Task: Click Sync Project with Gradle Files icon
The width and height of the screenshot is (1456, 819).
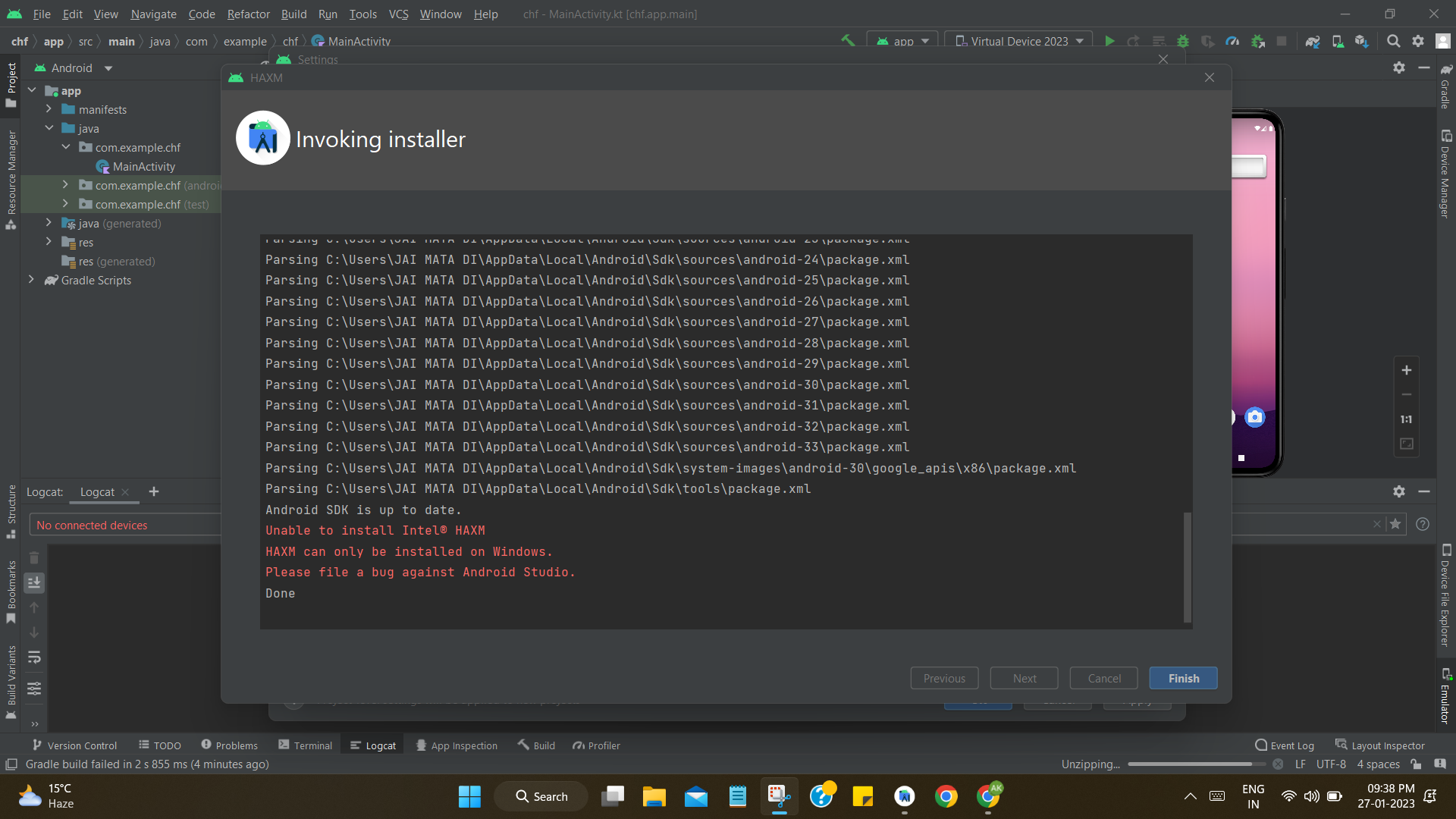Action: click(x=1313, y=41)
